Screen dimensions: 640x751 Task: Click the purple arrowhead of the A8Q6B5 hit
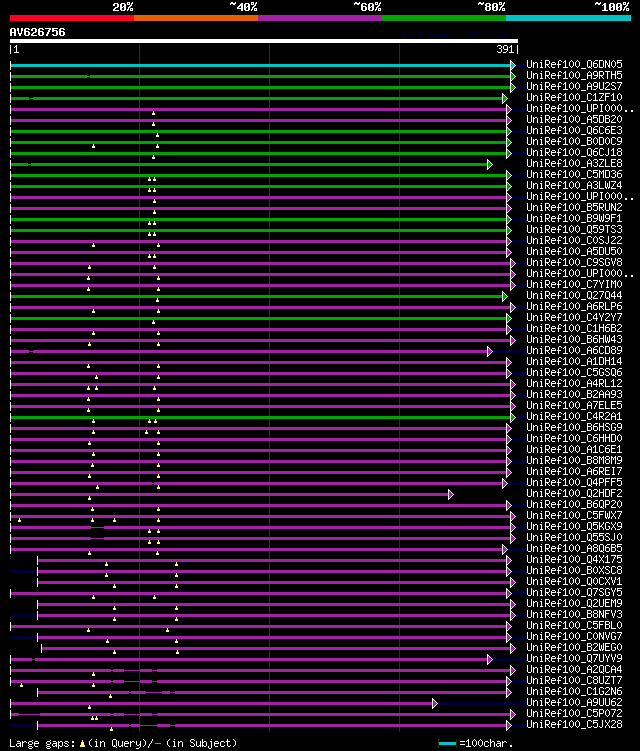click(x=504, y=549)
